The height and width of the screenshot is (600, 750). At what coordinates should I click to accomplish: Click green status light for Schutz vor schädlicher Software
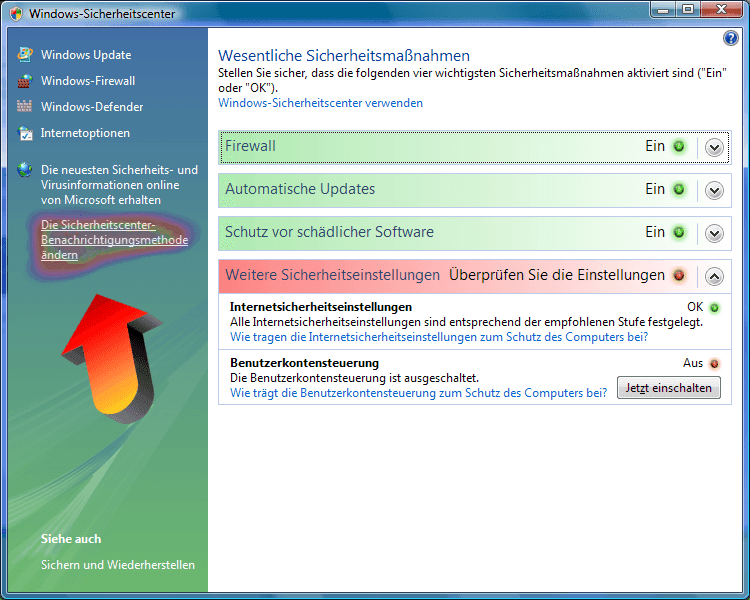click(679, 233)
